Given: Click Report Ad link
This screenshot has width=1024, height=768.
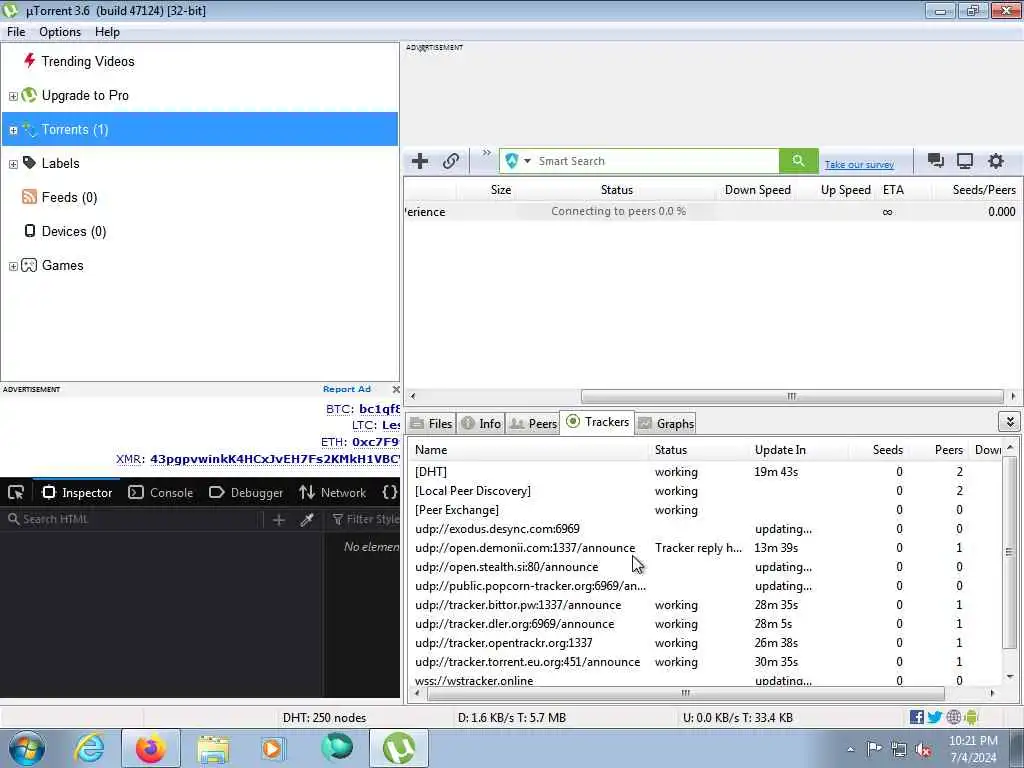Looking at the screenshot, I should (347, 389).
